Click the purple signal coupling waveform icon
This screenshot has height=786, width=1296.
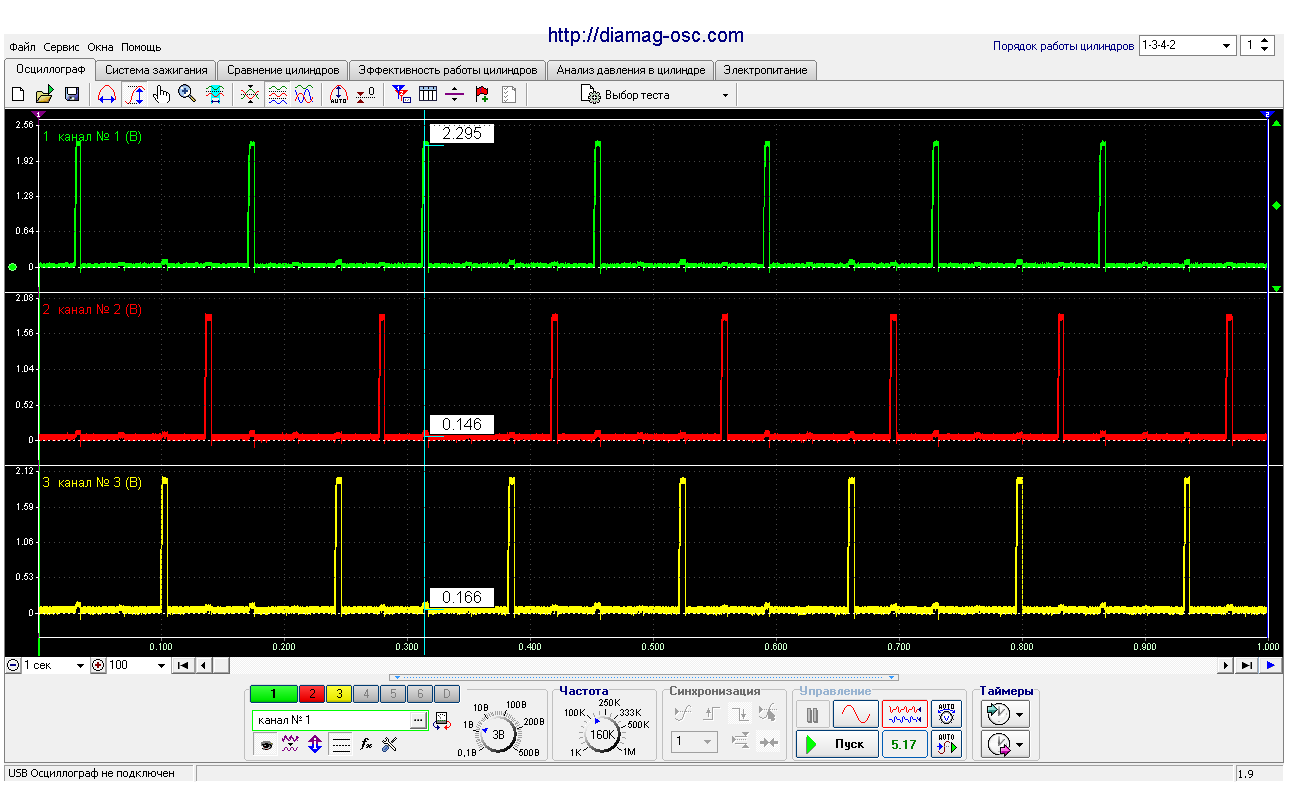click(290, 744)
